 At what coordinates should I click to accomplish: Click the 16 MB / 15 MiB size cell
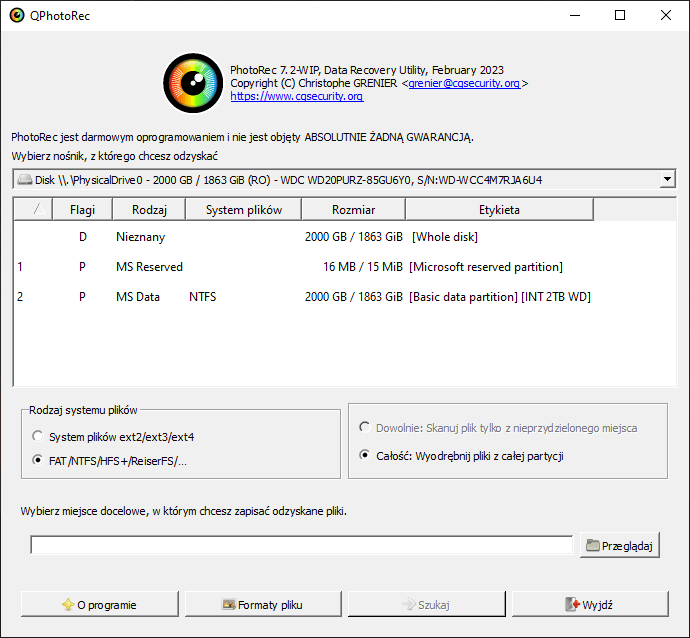[363, 267]
